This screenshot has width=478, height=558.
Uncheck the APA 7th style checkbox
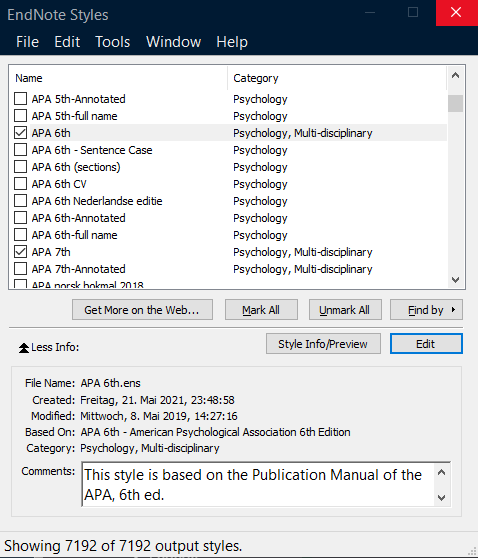point(20,252)
